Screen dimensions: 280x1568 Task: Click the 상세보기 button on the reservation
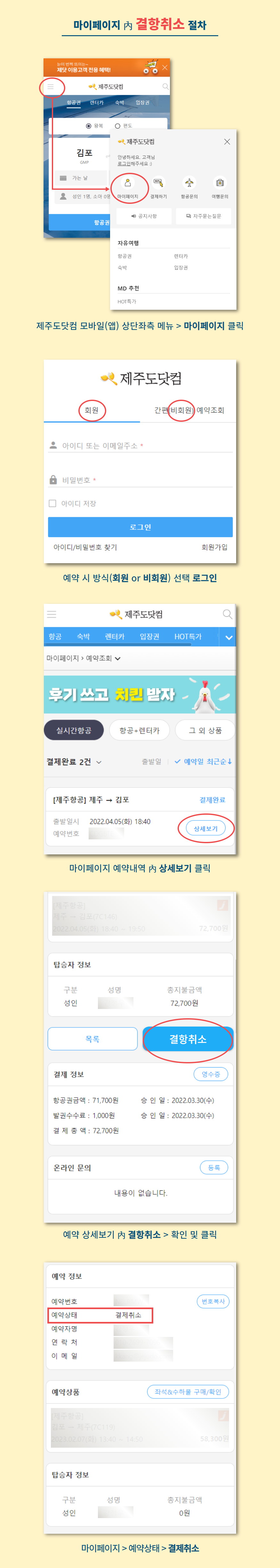[x=206, y=828]
